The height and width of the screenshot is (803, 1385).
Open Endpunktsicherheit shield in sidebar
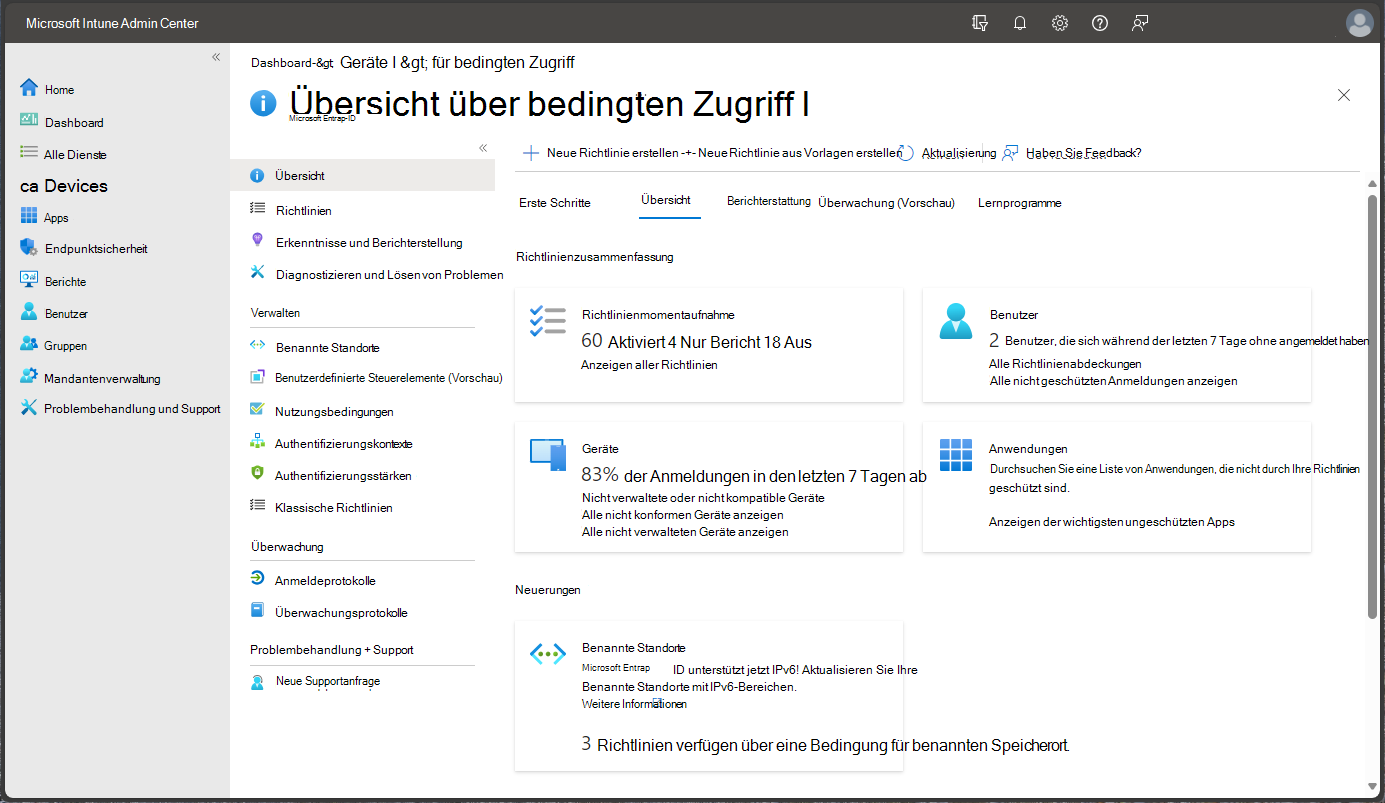click(29, 248)
